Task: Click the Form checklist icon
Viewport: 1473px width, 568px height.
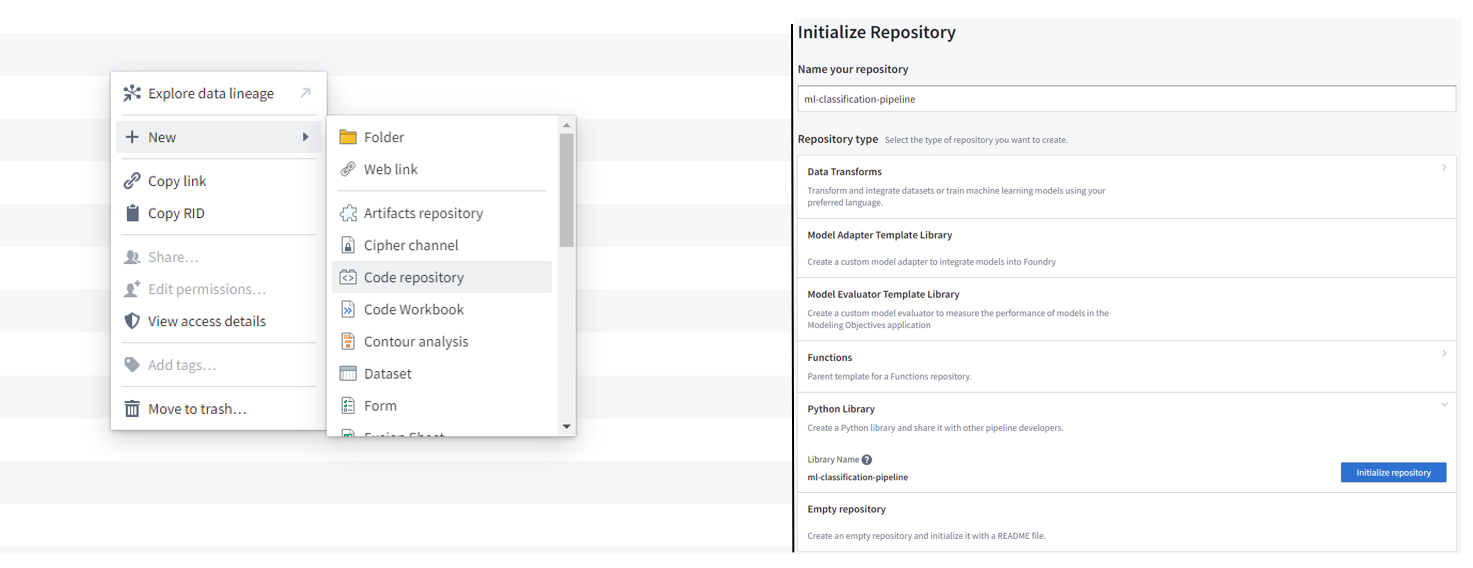Action: click(x=348, y=405)
